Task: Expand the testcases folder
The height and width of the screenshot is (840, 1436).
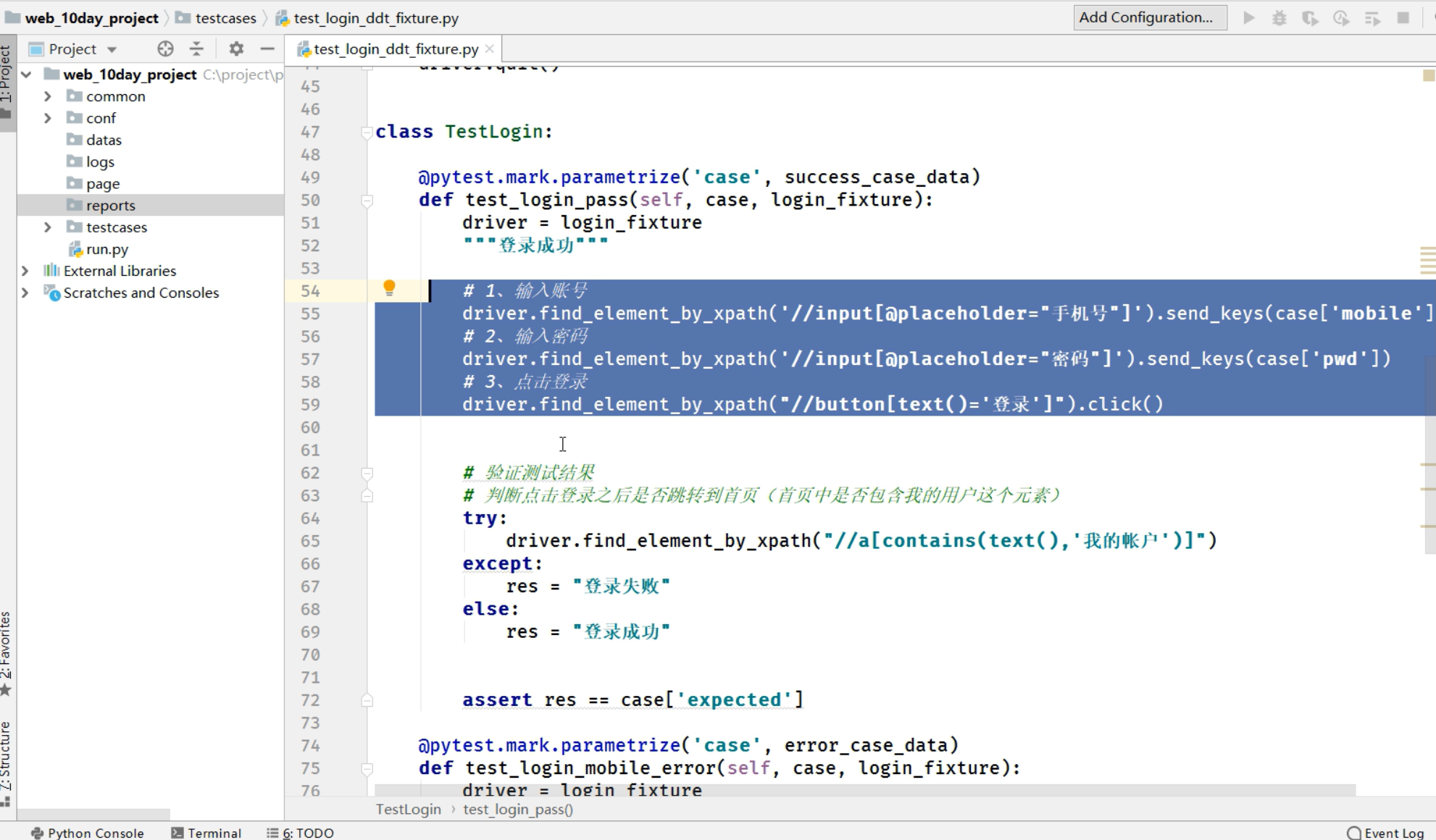Action: [48, 227]
